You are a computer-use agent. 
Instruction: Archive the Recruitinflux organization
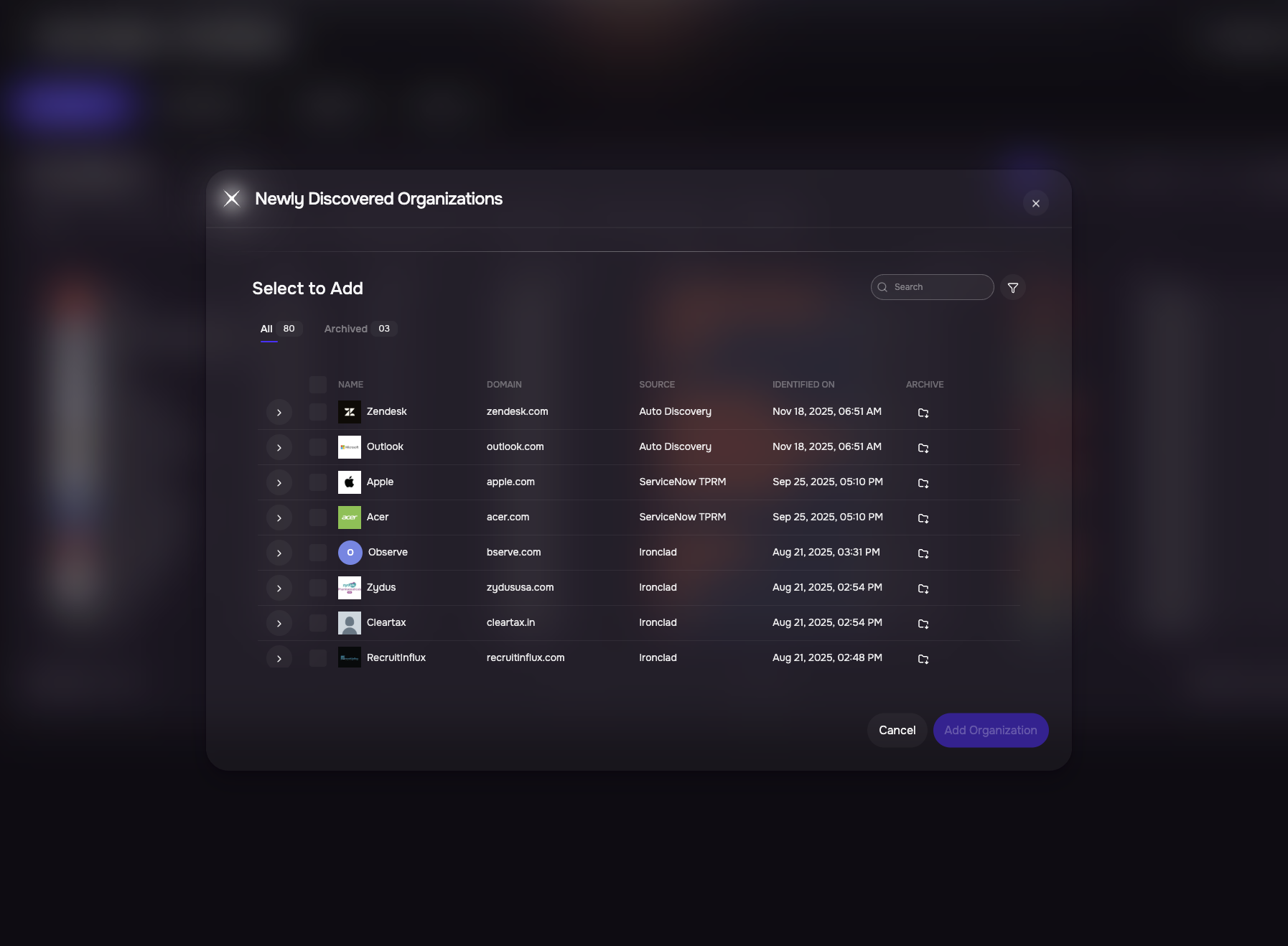pyautogui.click(x=923, y=659)
